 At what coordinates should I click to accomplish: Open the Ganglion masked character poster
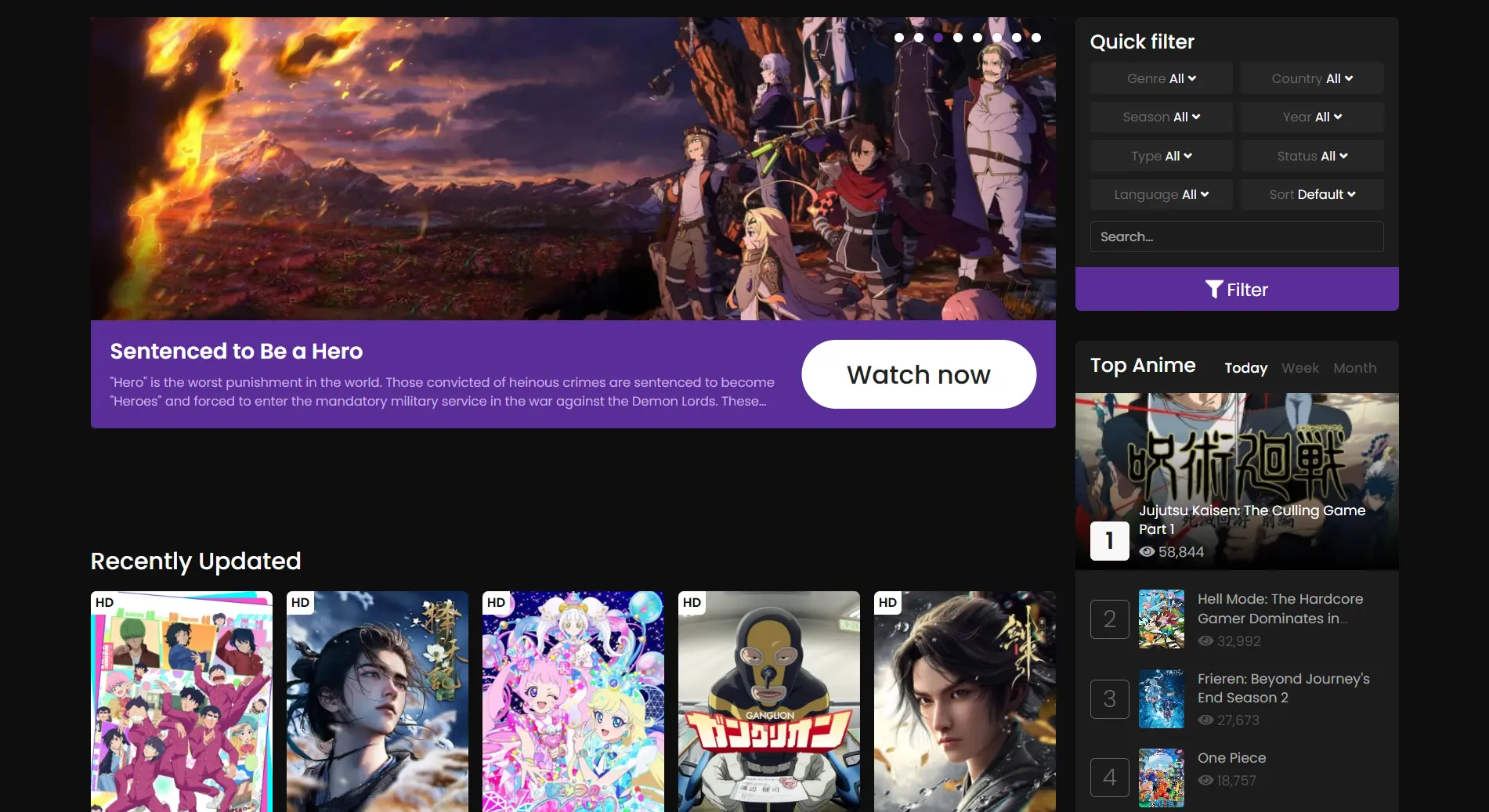click(x=769, y=702)
